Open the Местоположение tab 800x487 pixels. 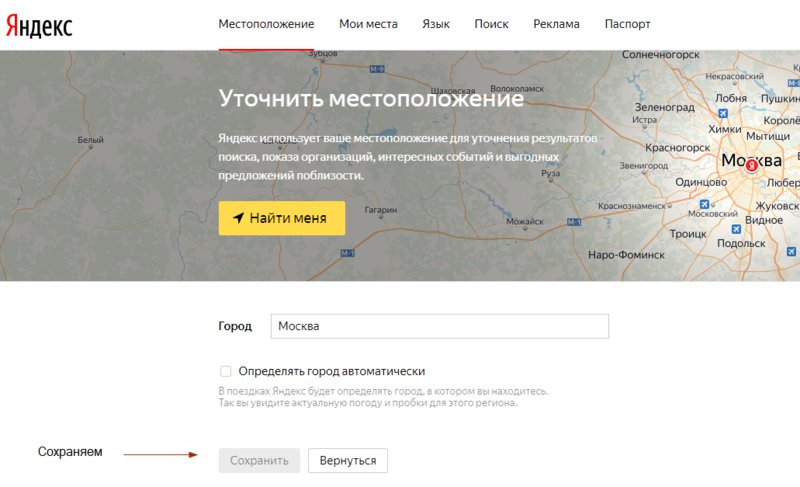point(266,24)
